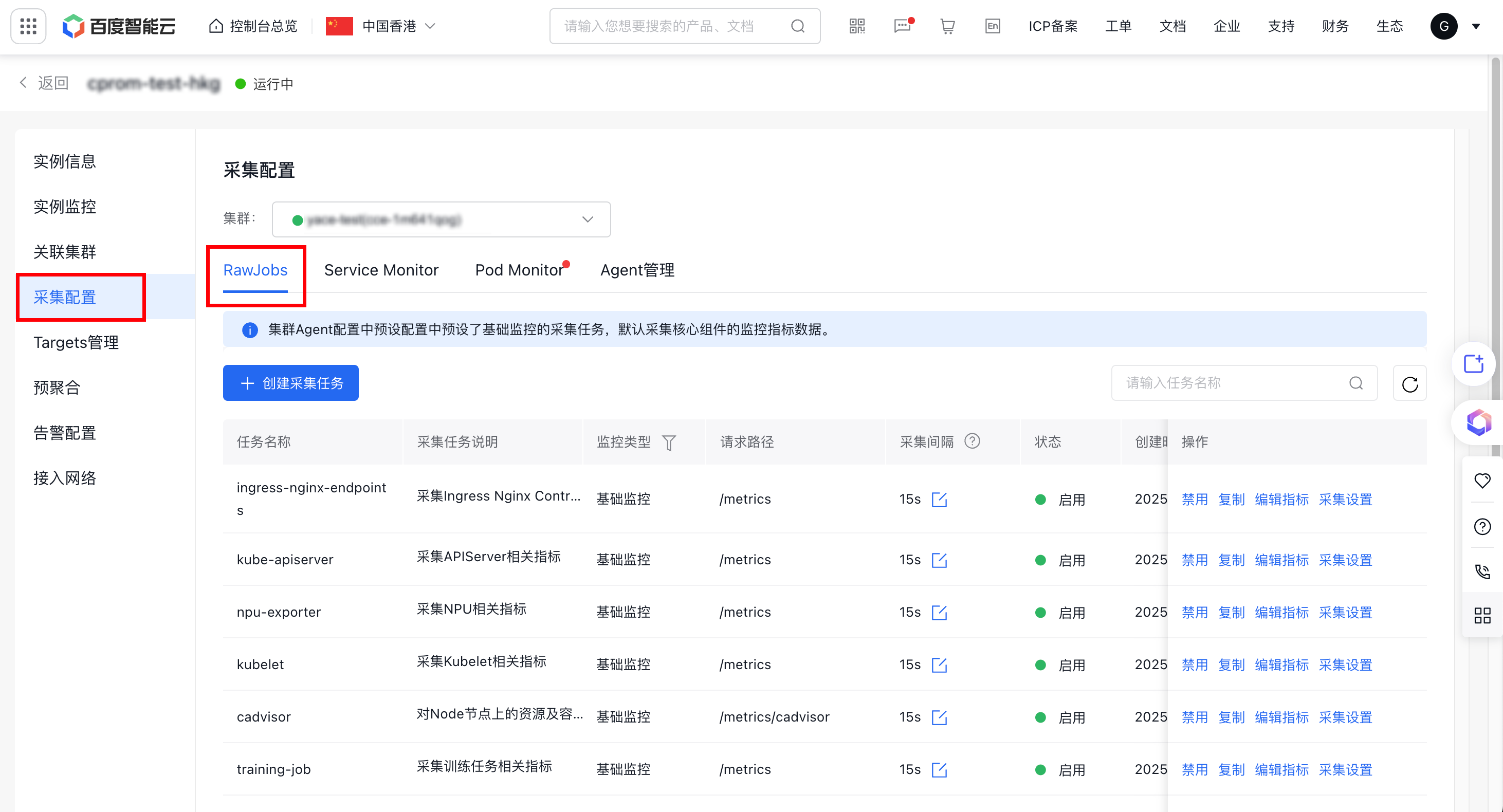The height and width of the screenshot is (812, 1503).
Task: Open the help question-circle side icon
Action: pyautogui.click(x=1482, y=526)
